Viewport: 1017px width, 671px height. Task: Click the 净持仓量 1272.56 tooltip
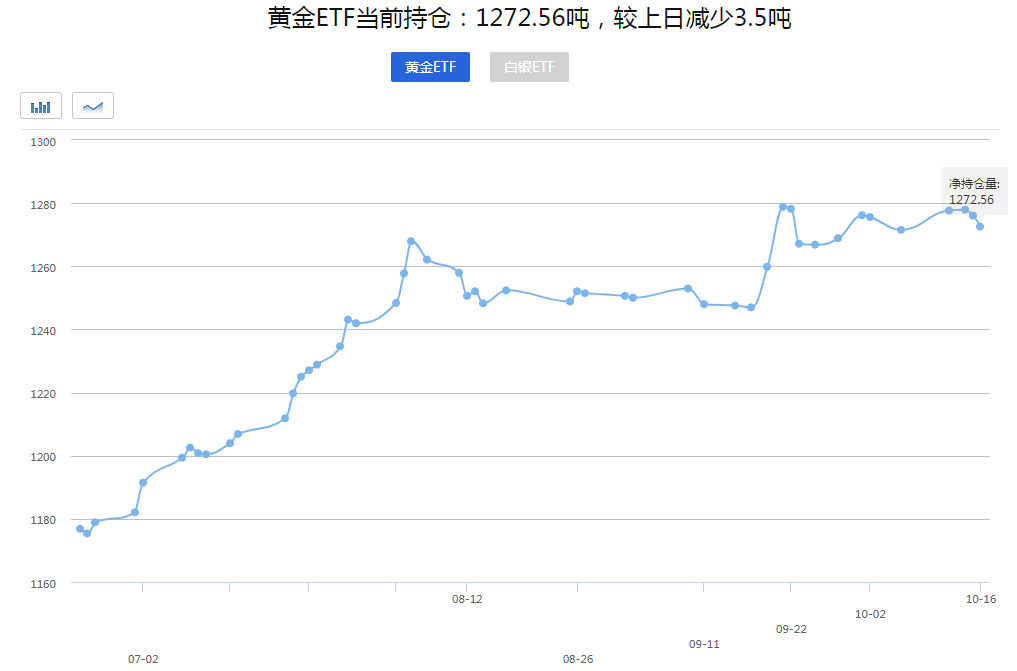click(x=974, y=191)
